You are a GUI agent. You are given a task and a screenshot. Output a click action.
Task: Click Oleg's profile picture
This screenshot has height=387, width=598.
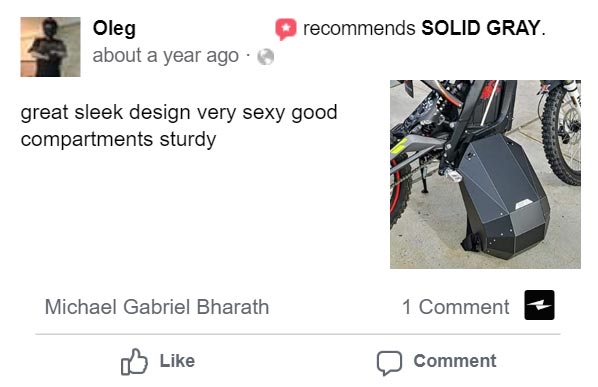(50, 47)
